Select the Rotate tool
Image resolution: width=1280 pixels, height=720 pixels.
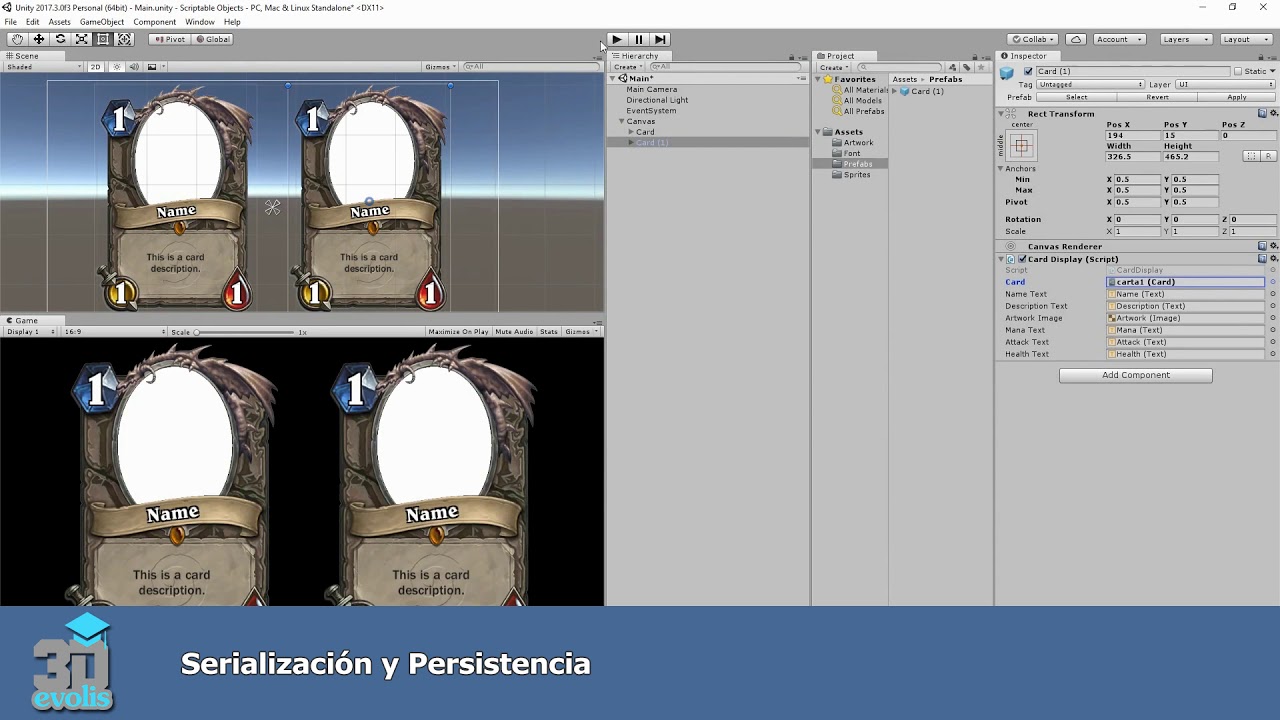click(60, 39)
